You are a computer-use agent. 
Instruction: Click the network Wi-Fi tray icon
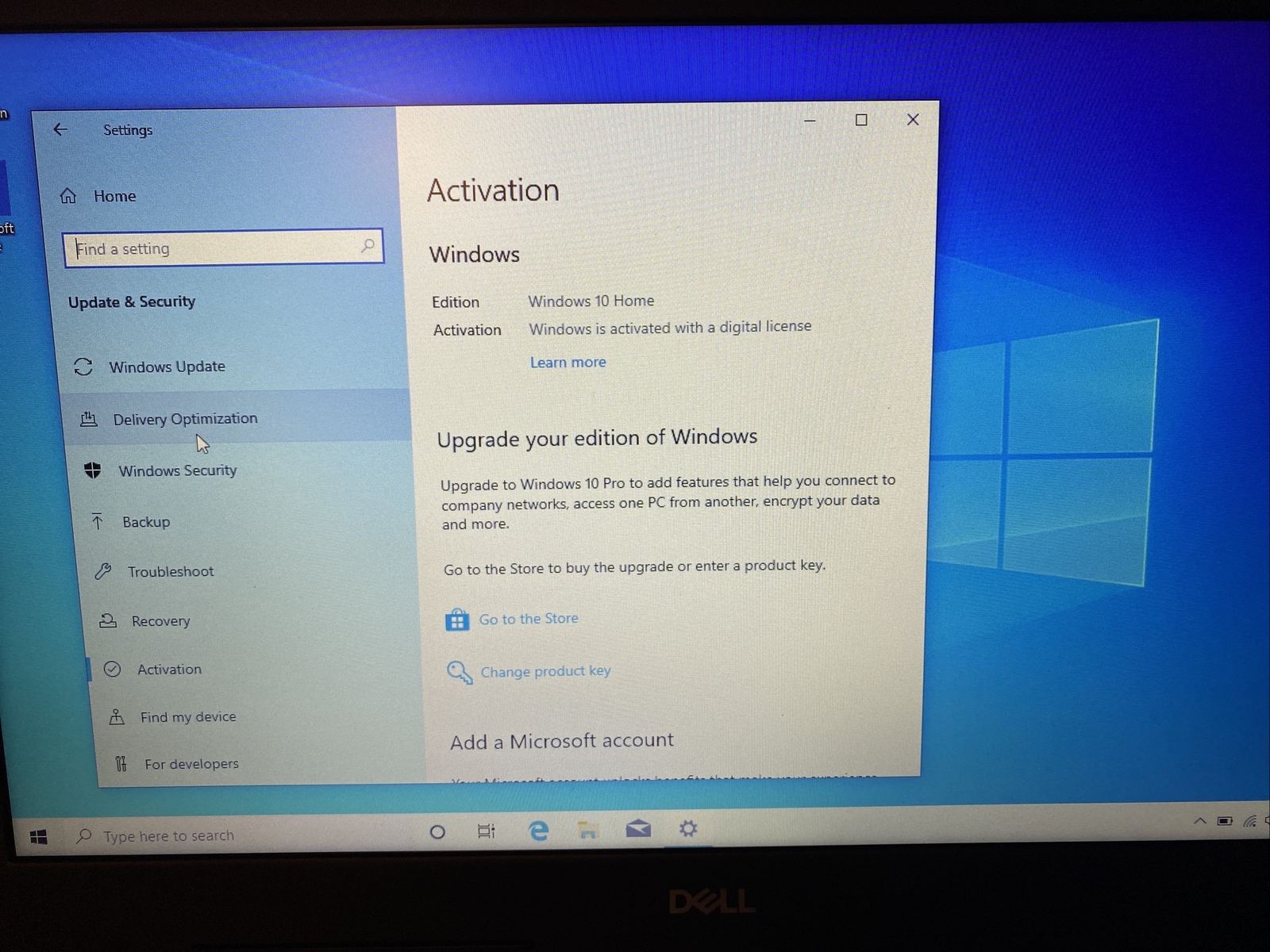(x=1250, y=821)
